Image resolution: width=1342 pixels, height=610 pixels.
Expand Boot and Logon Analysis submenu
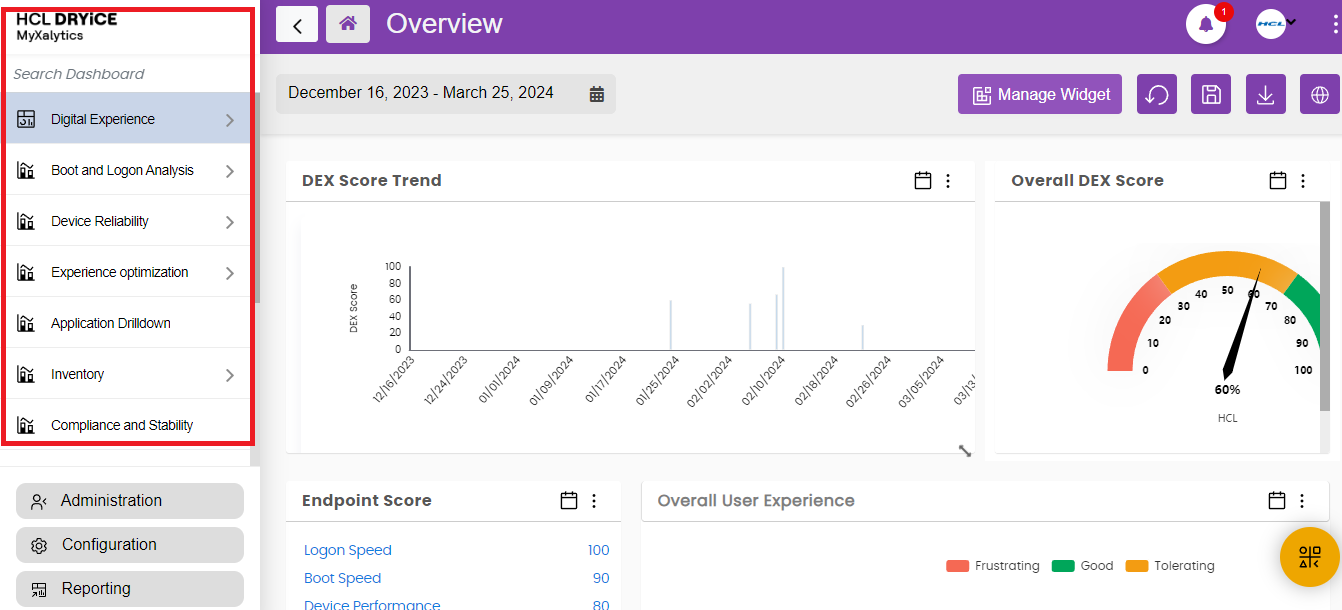(229, 171)
